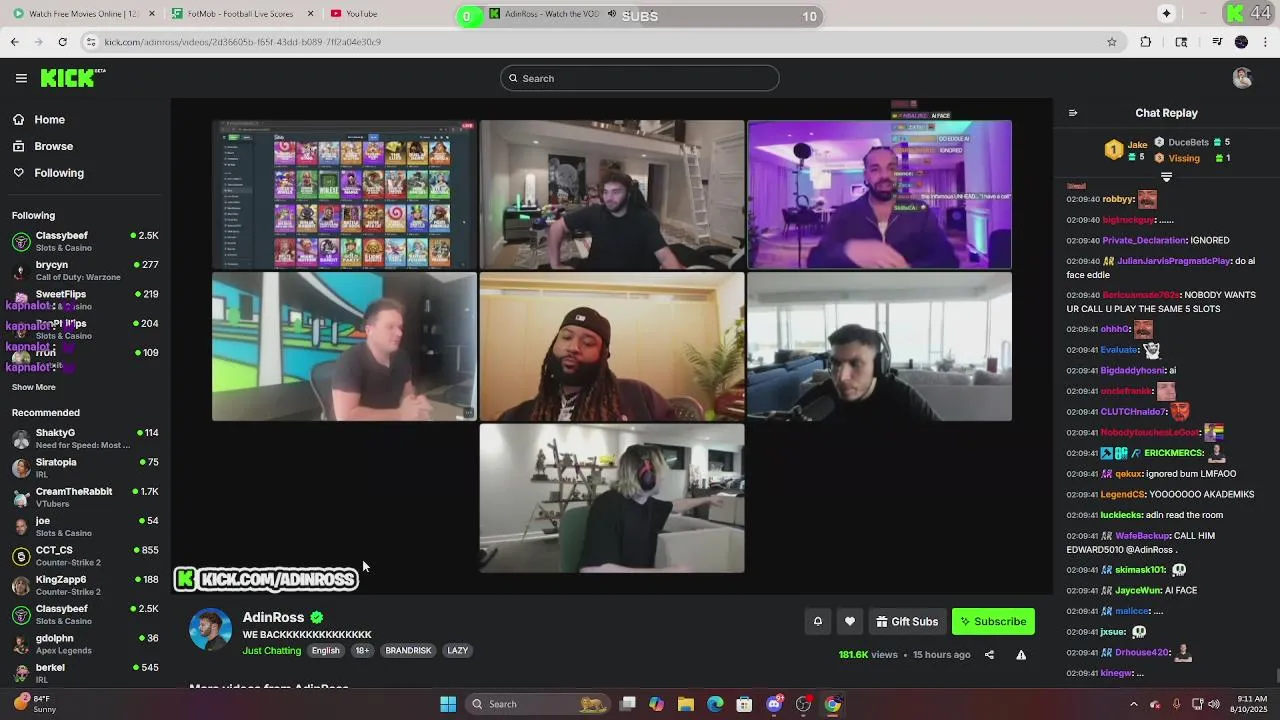Viewport: 1280px width, 720px height.
Task: Open ShaktyG recommended channel
Action: (85, 438)
